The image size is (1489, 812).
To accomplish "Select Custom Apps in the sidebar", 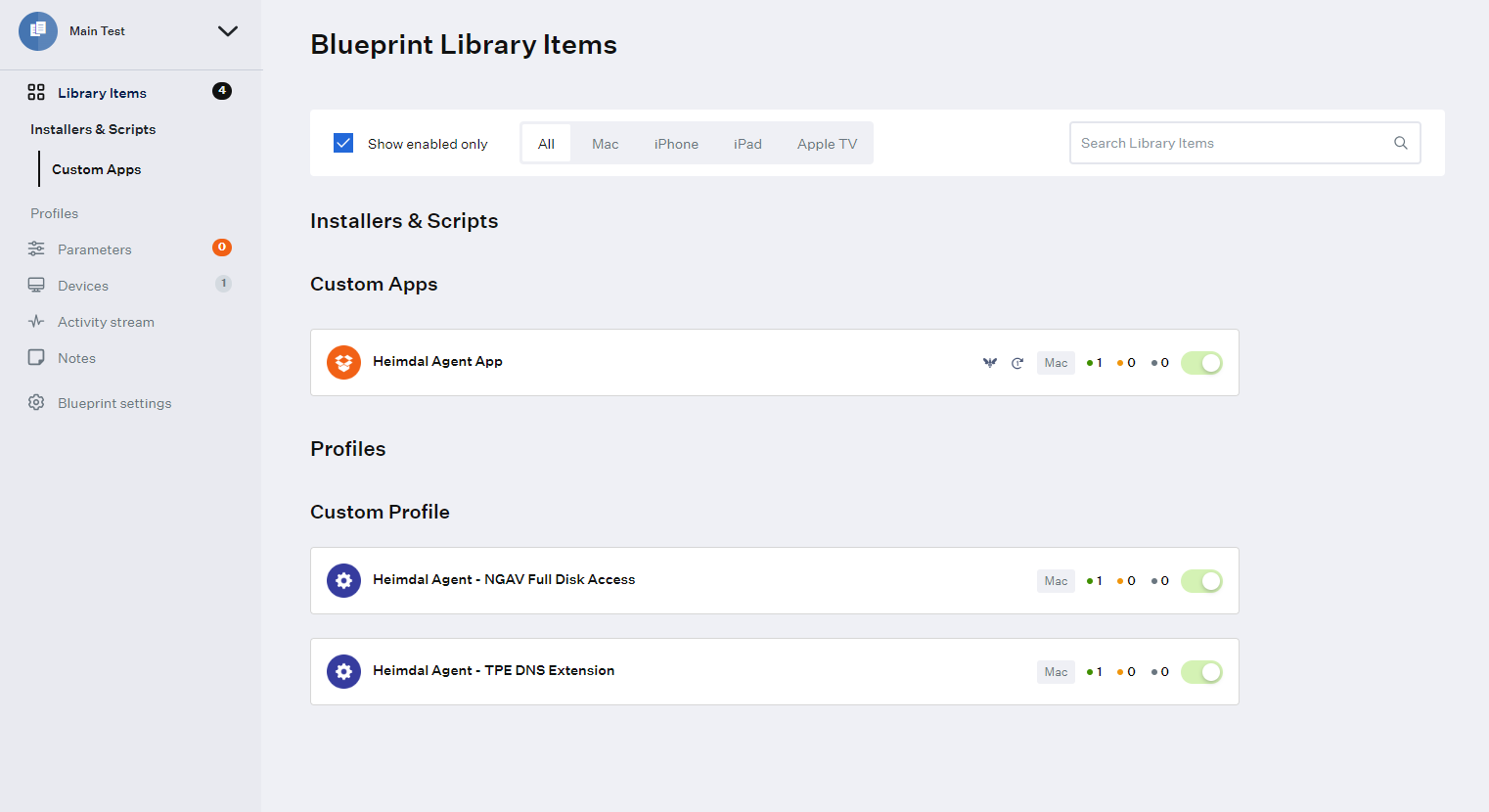I will pos(96,169).
